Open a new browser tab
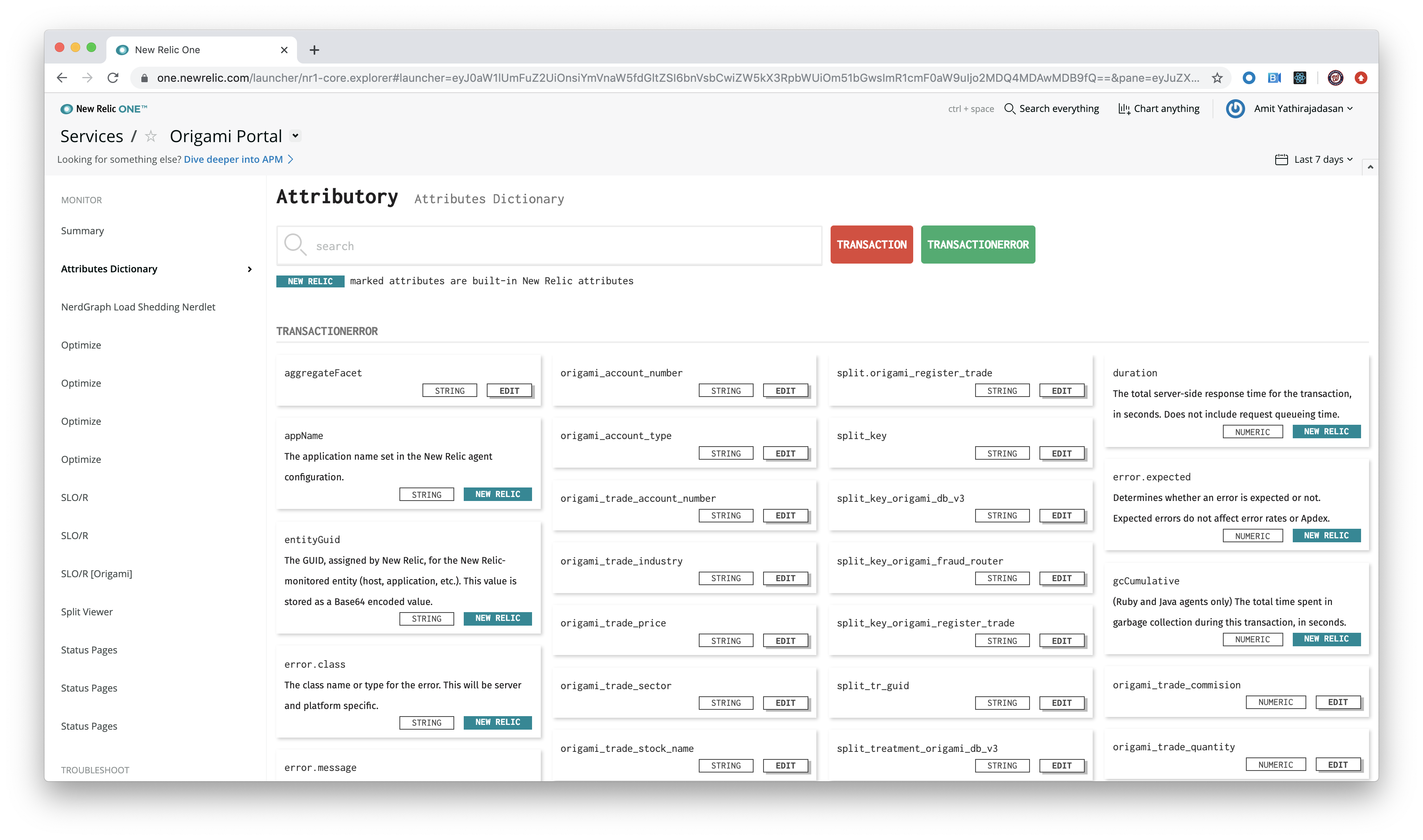Screen dimensions: 1423x840 (x=314, y=50)
